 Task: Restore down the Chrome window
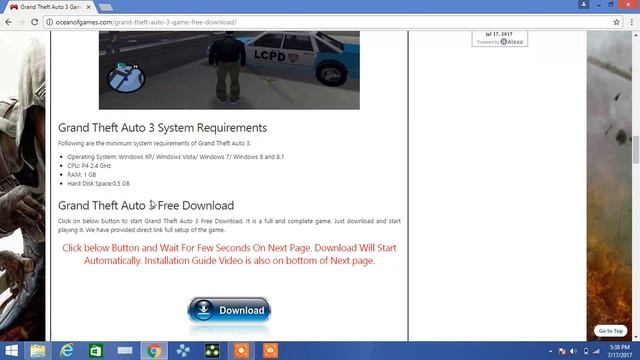tap(611, 4)
